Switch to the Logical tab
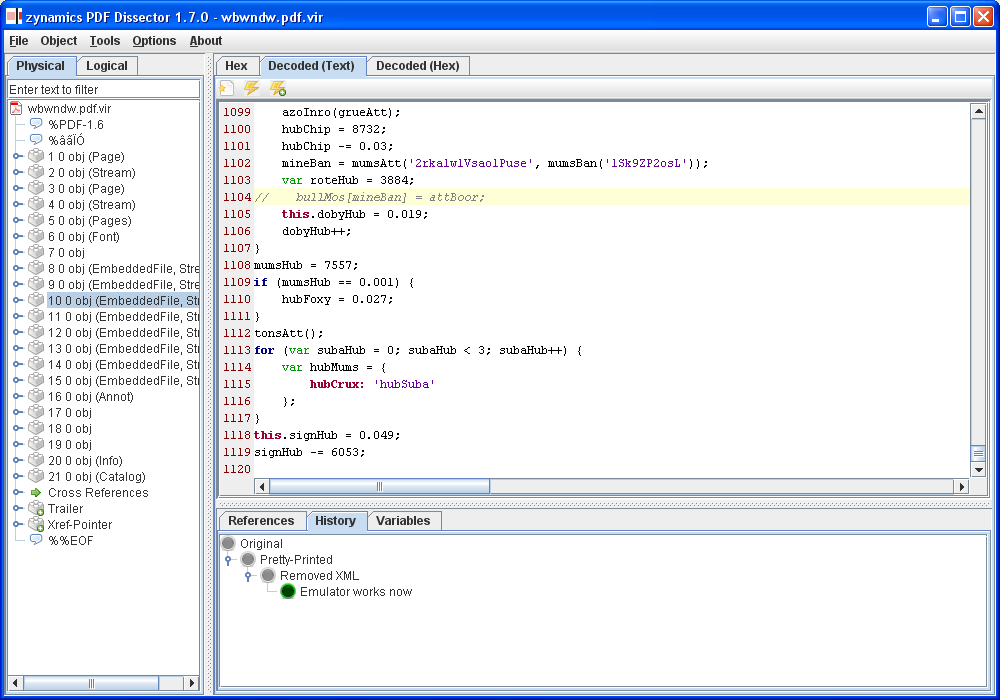Screen dimensions: 1000x700 click(107, 66)
